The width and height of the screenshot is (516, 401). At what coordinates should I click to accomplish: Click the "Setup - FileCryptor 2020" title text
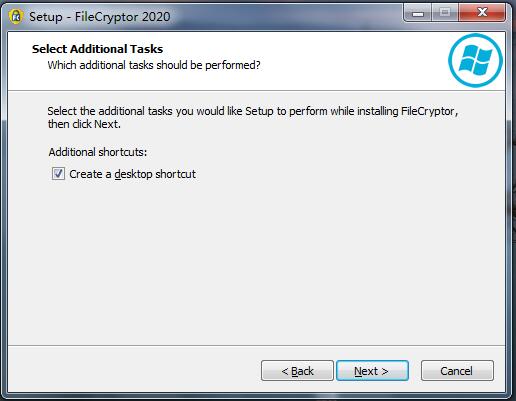pyautogui.click(x=100, y=17)
